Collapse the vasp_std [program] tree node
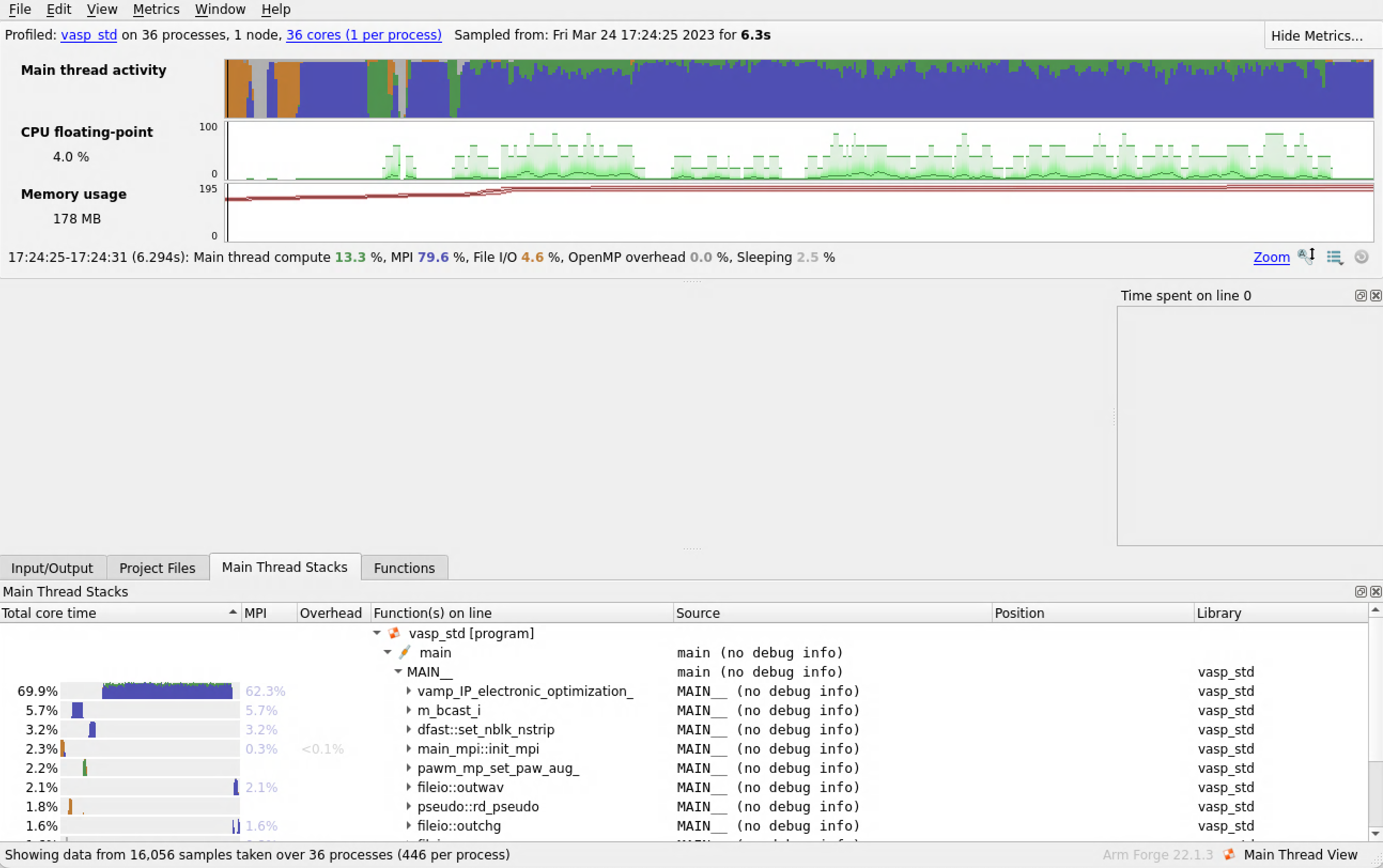Screen dimensions: 1383x868 [x=377, y=633]
